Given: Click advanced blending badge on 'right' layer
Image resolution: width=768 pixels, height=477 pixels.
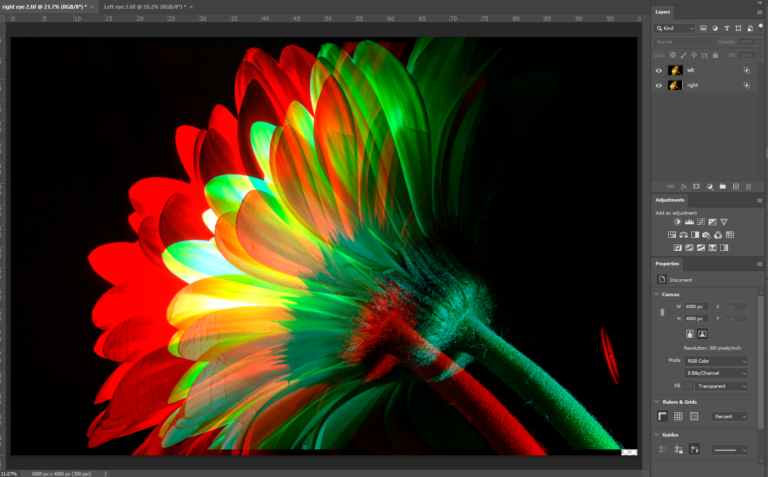Looking at the screenshot, I should click(x=746, y=86).
